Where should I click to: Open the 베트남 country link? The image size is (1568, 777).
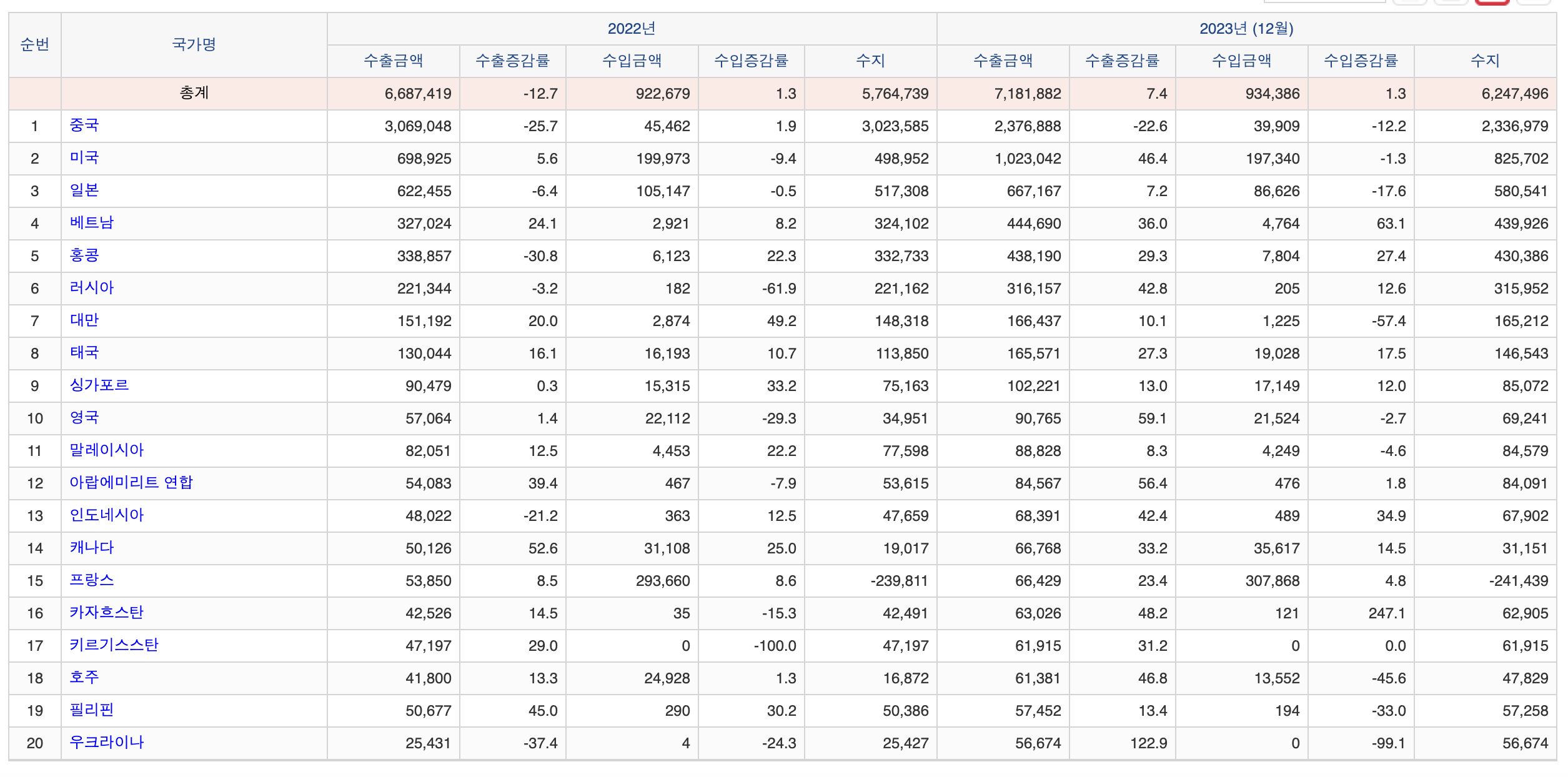pos(92,223)
